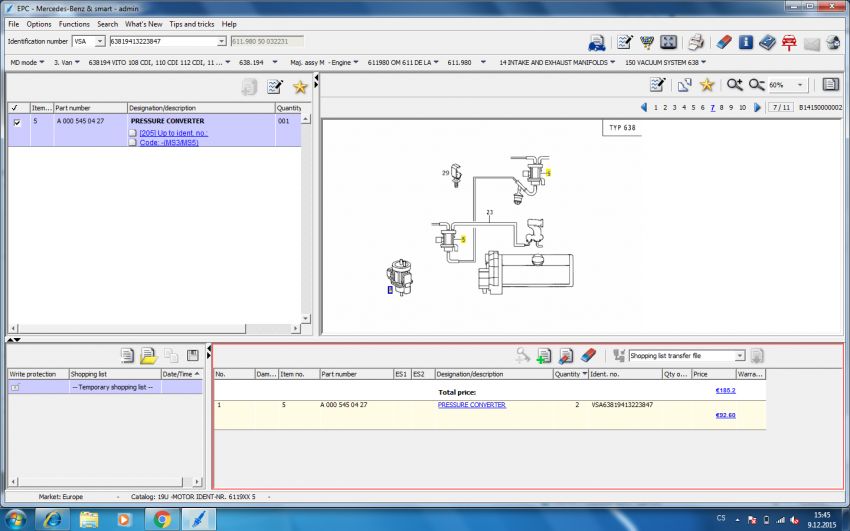850x531 pixels.
Task: Save shopping list with floppy disk icon
Action: click(192, 355)
